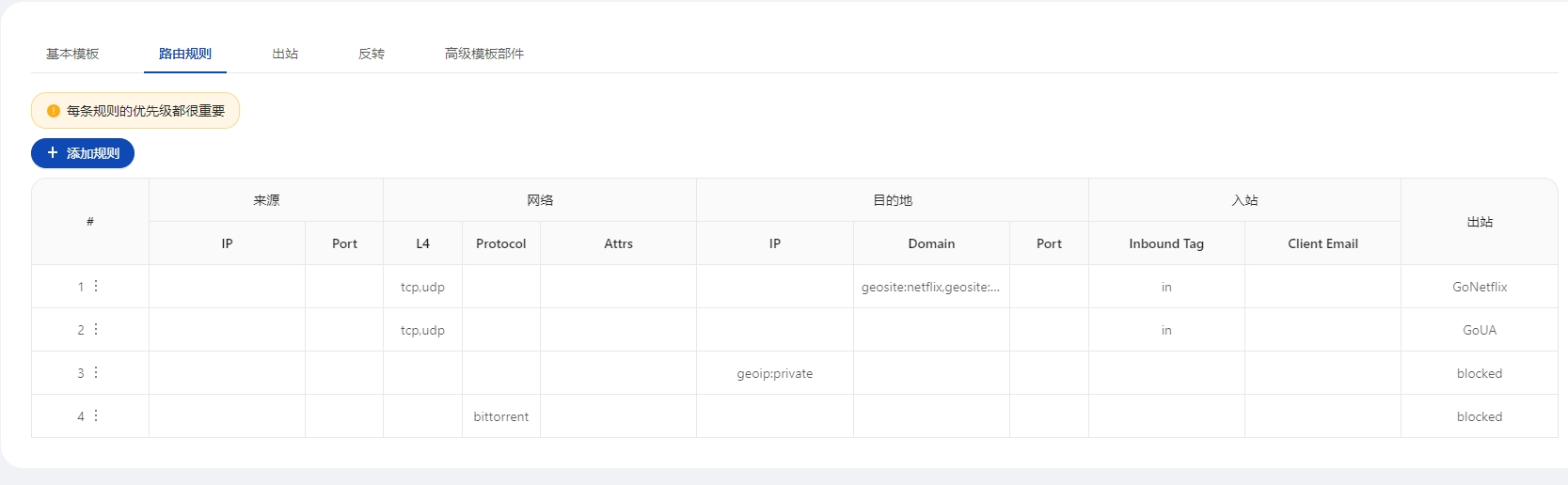Select the 路由规则 tab
1568x485 pixels.
[185, 54]
